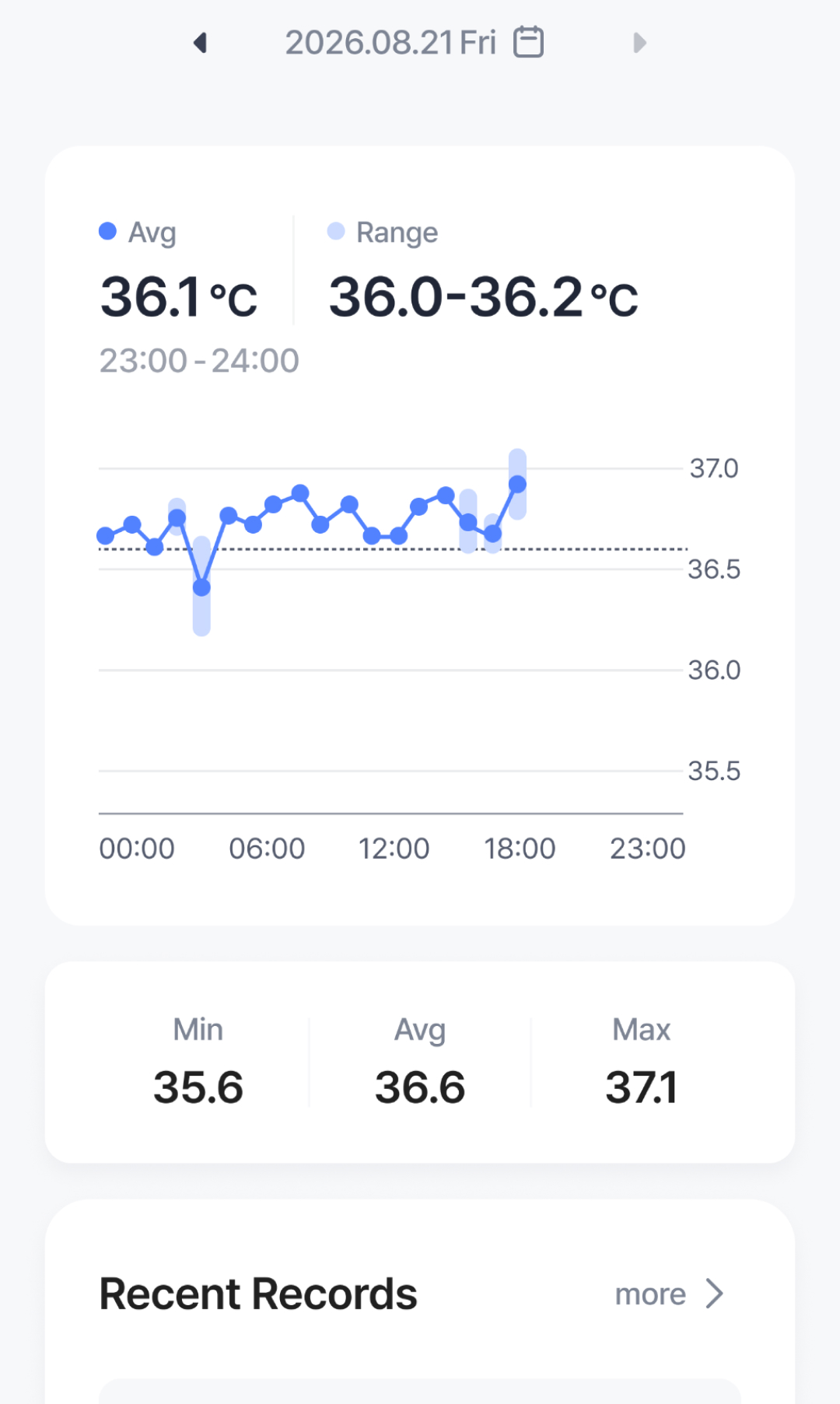Select the 2026.08.21 Fri date label
This screenshot has height=1404, width=840.
(390, 43)
